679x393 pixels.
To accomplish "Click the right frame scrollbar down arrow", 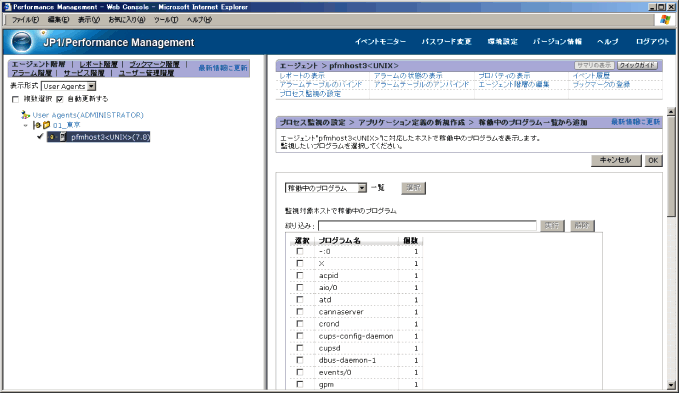I will click(671, 384).
